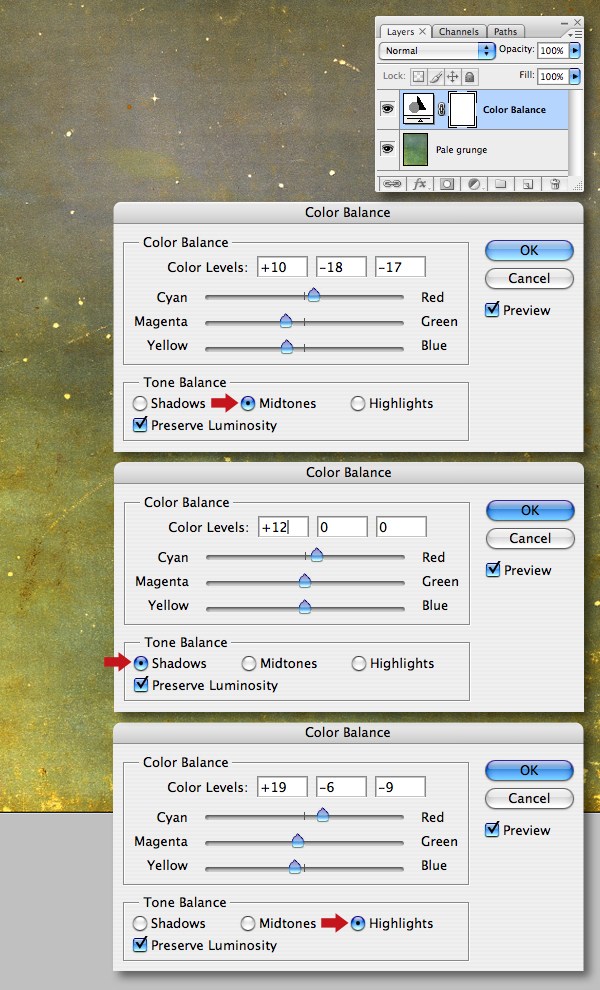Click the Magenta-Green slider handle in top dialog
Image resolution: width=600 pixels, height=990 pixels.
point(286,320)
